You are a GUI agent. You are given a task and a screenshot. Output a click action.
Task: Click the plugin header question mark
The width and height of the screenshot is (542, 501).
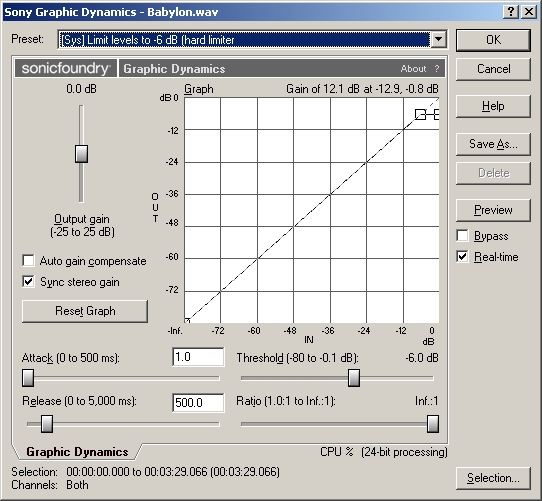[x=437, y=69]
